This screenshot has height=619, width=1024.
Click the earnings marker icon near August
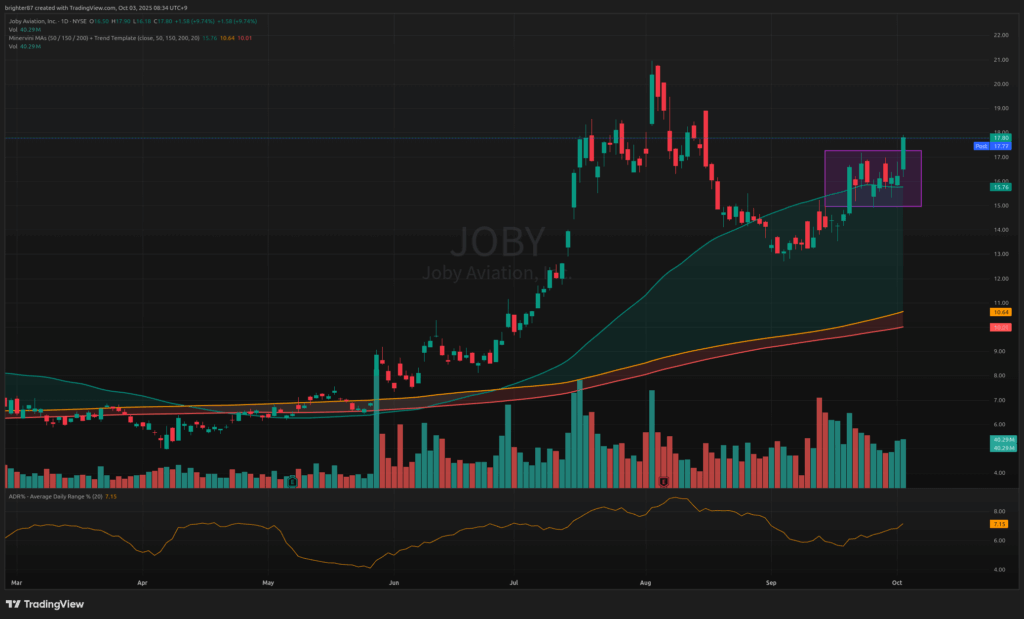662,482
